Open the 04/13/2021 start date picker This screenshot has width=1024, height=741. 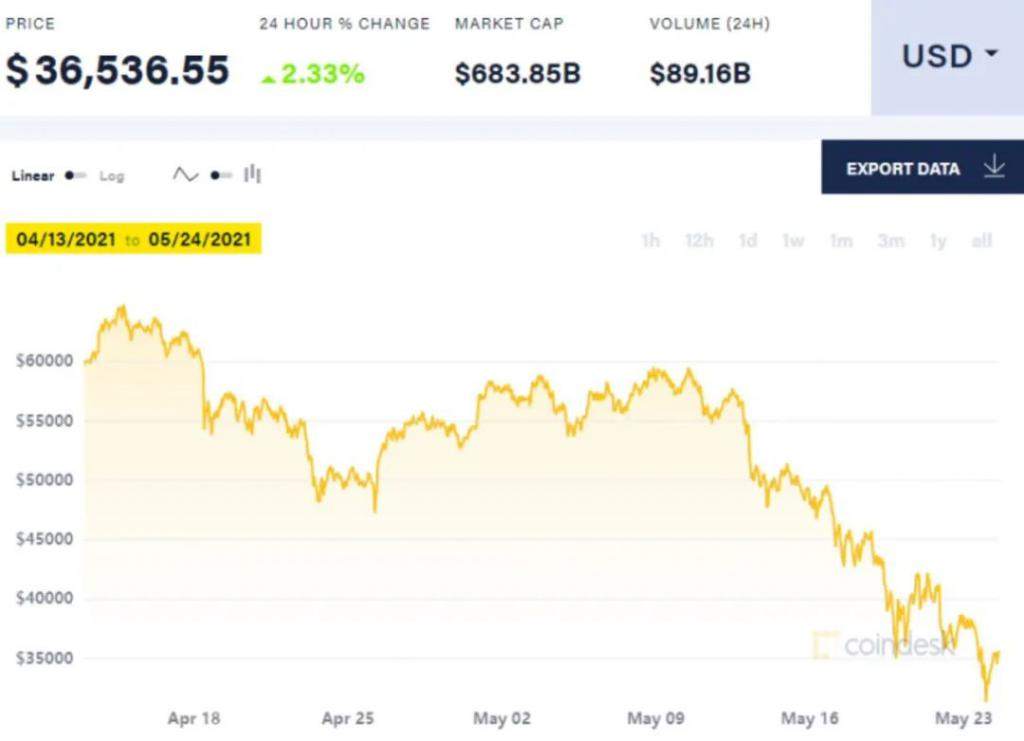coord(66,240)
